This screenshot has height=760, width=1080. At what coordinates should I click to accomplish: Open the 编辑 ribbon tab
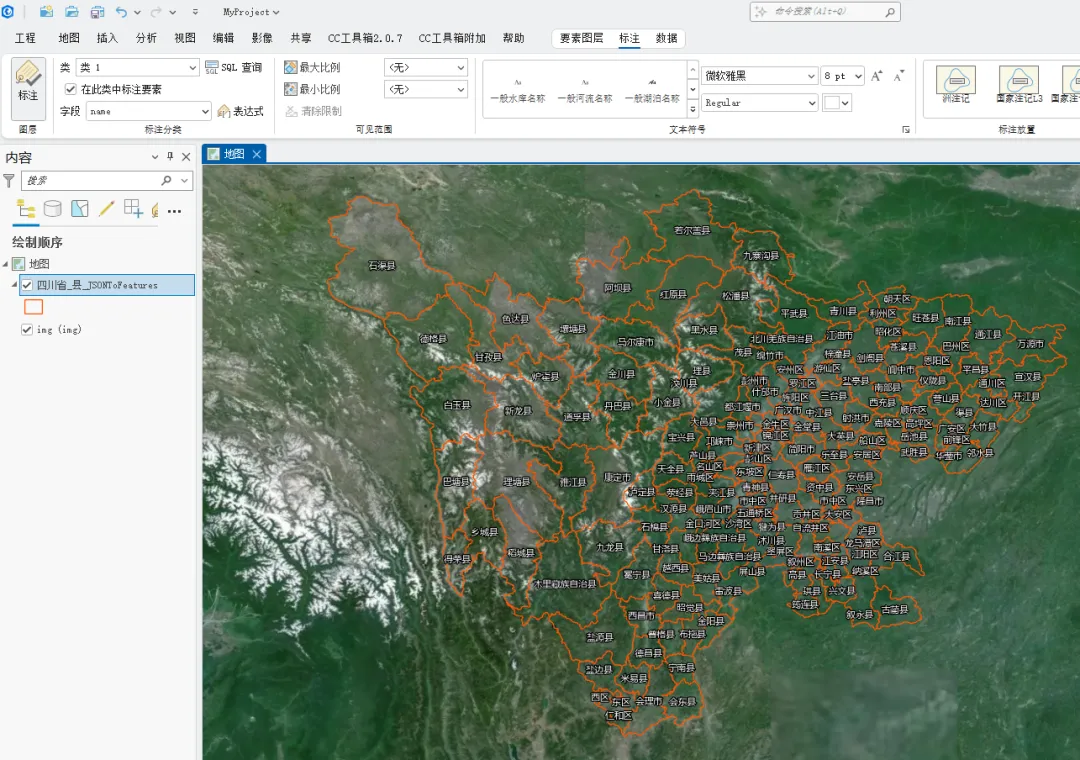pos(223,38)
